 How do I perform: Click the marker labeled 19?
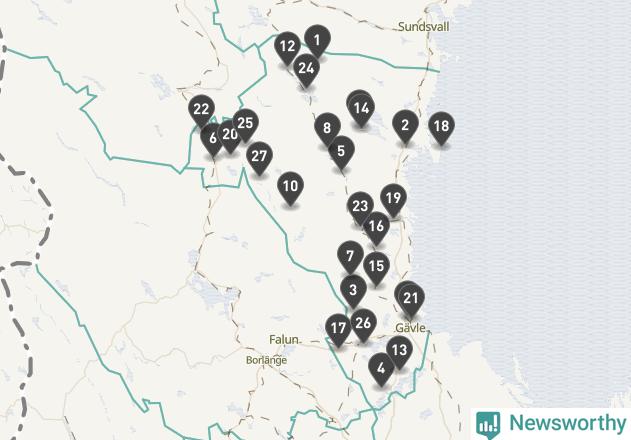pyautogui.click(x=394, y=199)
